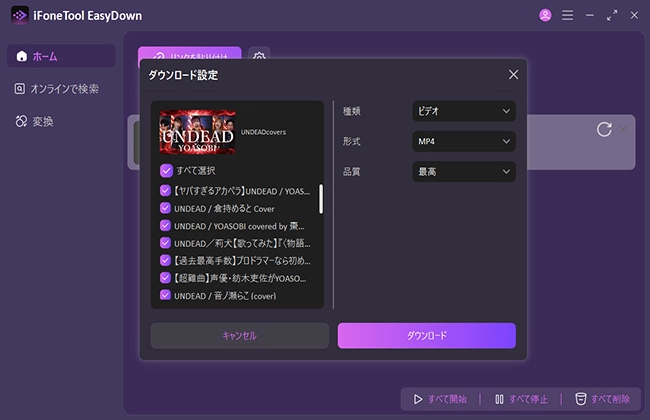Click the playlist list scrollbar
The image size is (650, 420).
tap(321, 199)
